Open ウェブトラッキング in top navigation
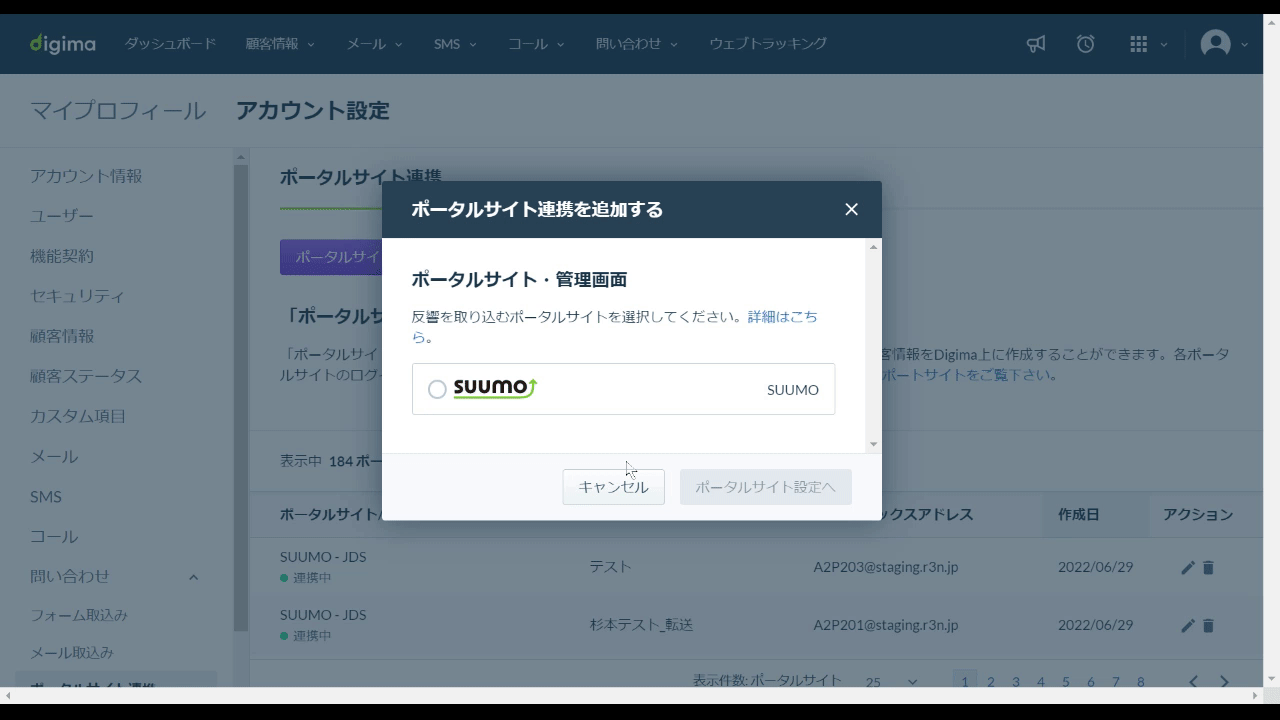This screenshot has height=720, width=1280. 768,44
